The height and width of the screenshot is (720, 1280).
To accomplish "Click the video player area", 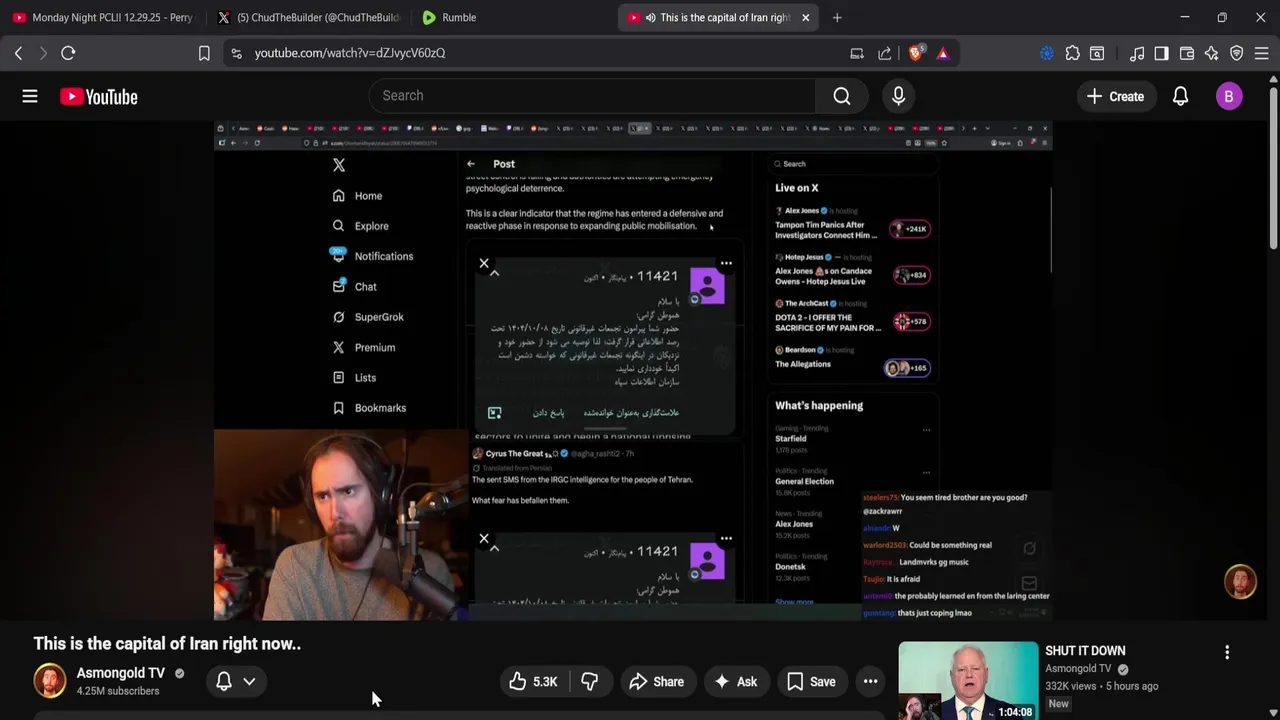I will 633,371.
